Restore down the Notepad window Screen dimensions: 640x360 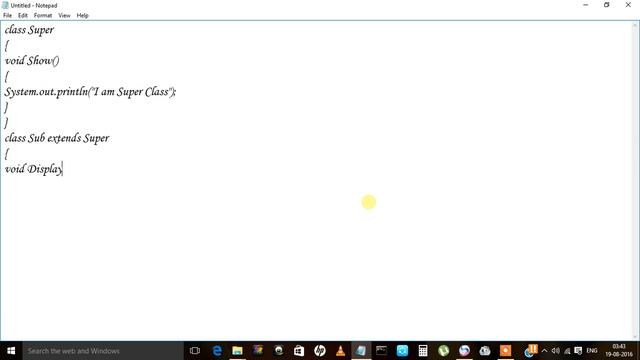[x=607, y=5]
